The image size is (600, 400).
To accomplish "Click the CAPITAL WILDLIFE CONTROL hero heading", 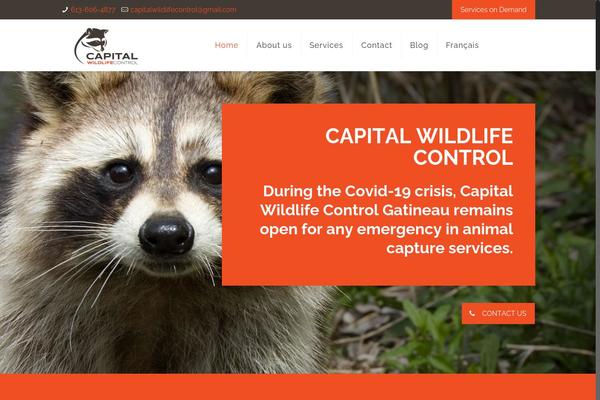I will [x=419, y=147].
